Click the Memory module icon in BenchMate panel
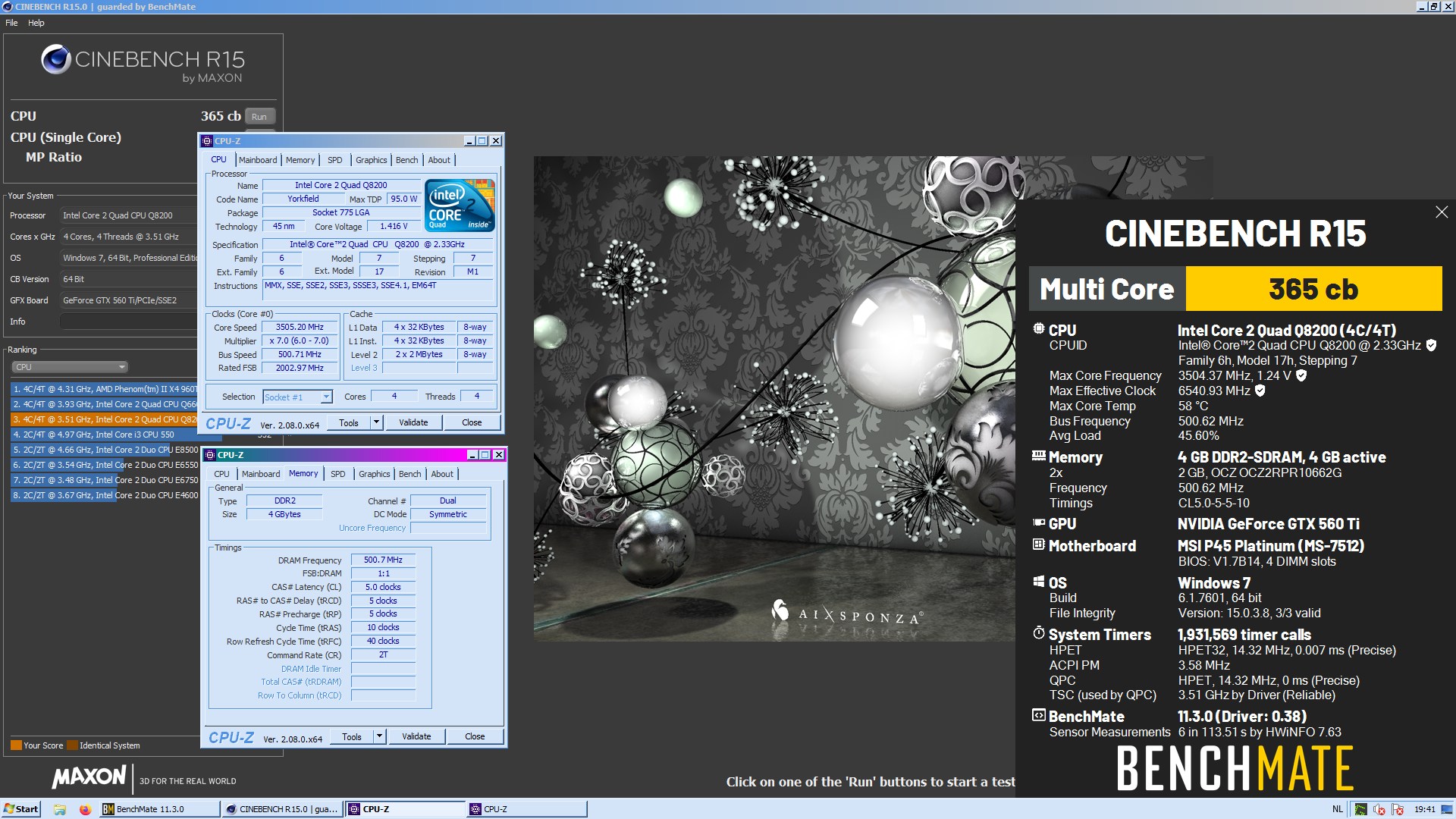The width and height of the screenshot is (1456, 819). click(x=1039, y=456)
